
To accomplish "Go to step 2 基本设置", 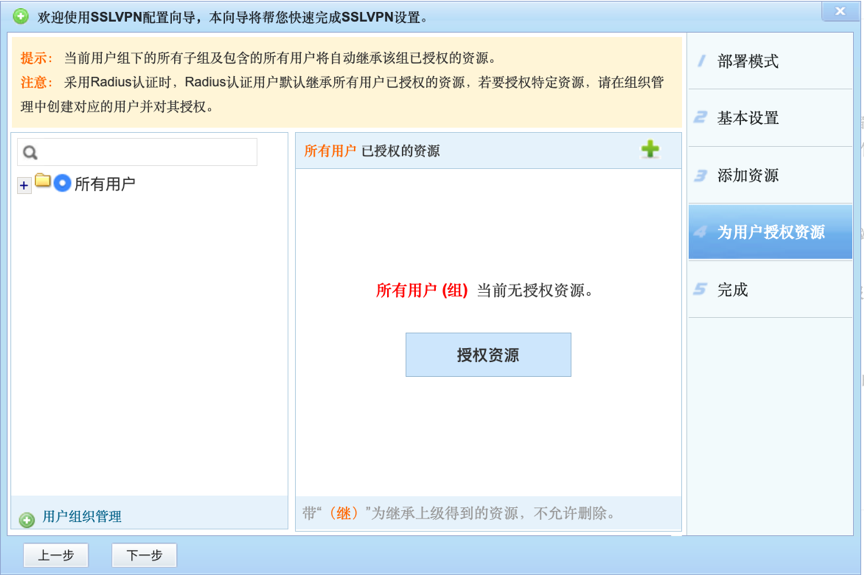I will click(x=770, y=118).
